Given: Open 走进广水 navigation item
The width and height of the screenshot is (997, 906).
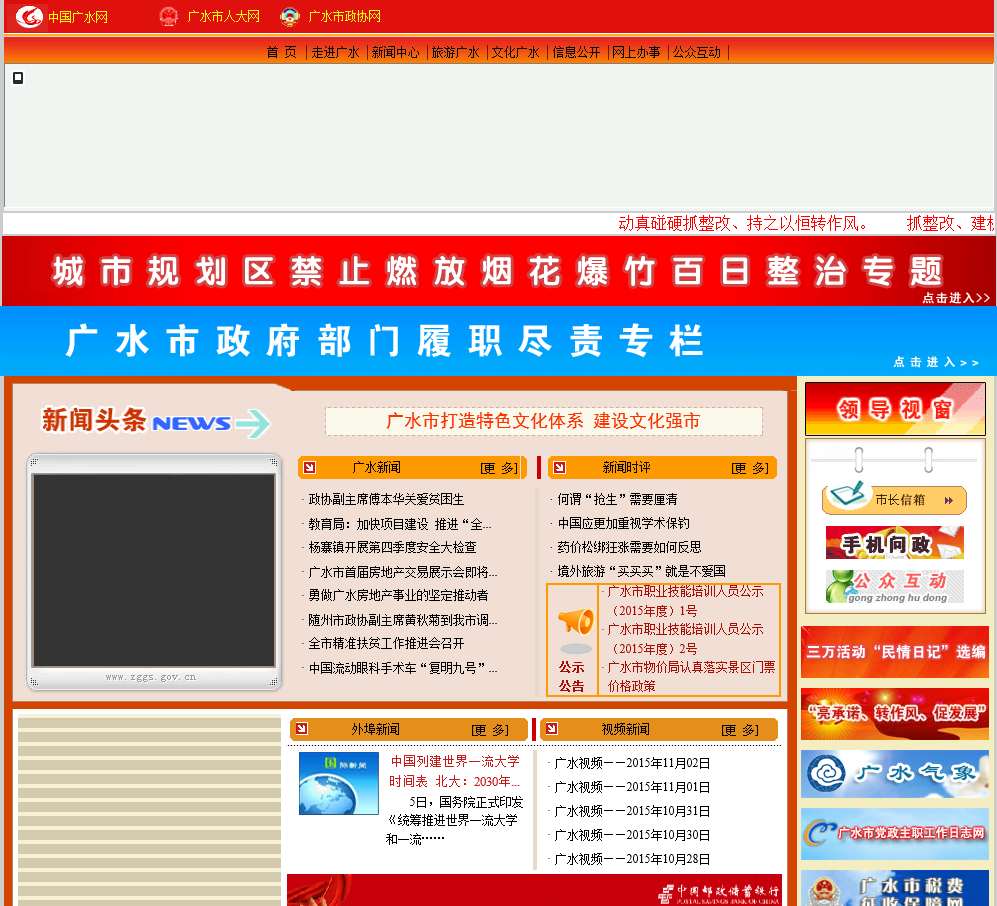Looking at the screenshot, I should click(x=335, y=52).
